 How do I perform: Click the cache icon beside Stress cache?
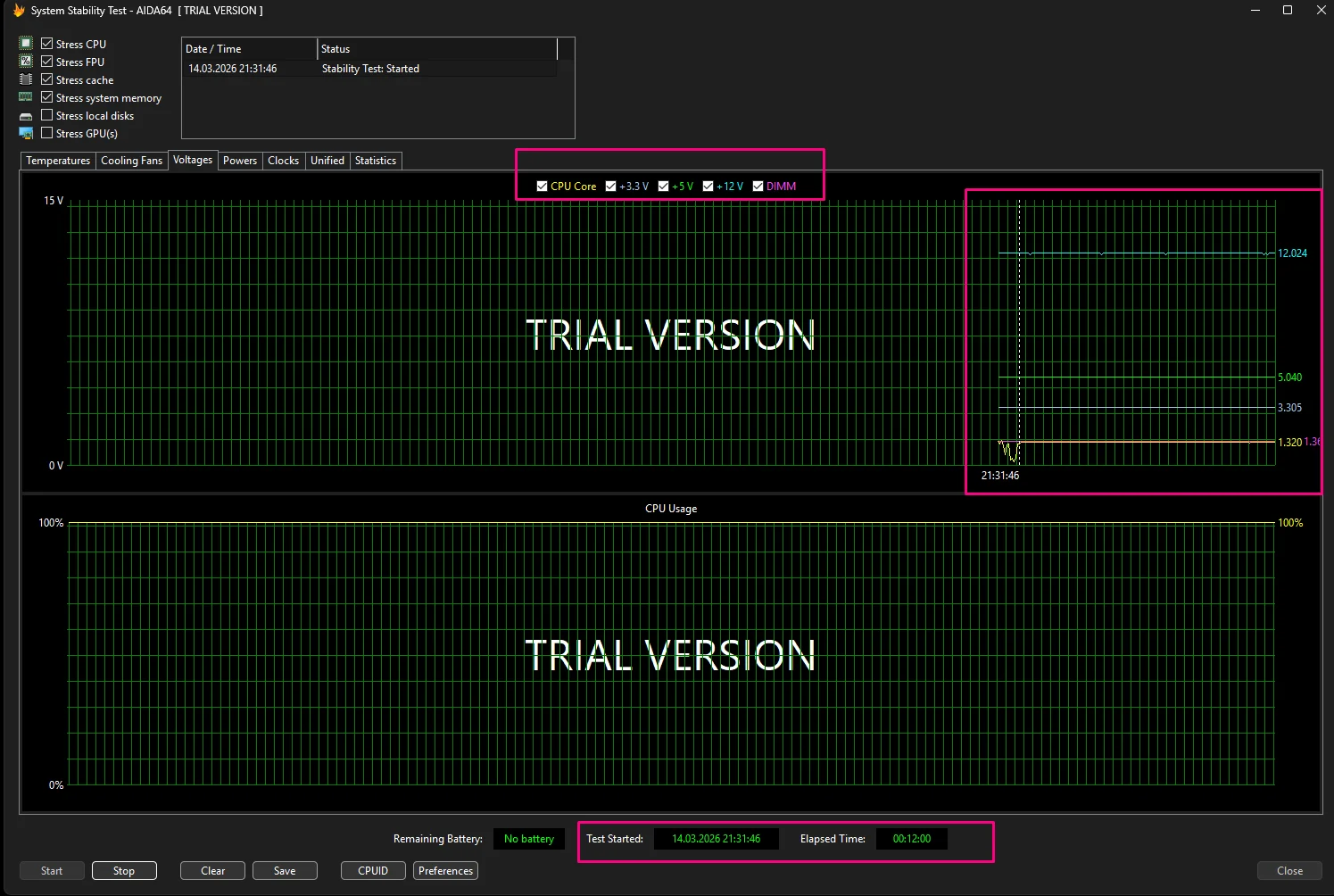coord(26,79)
